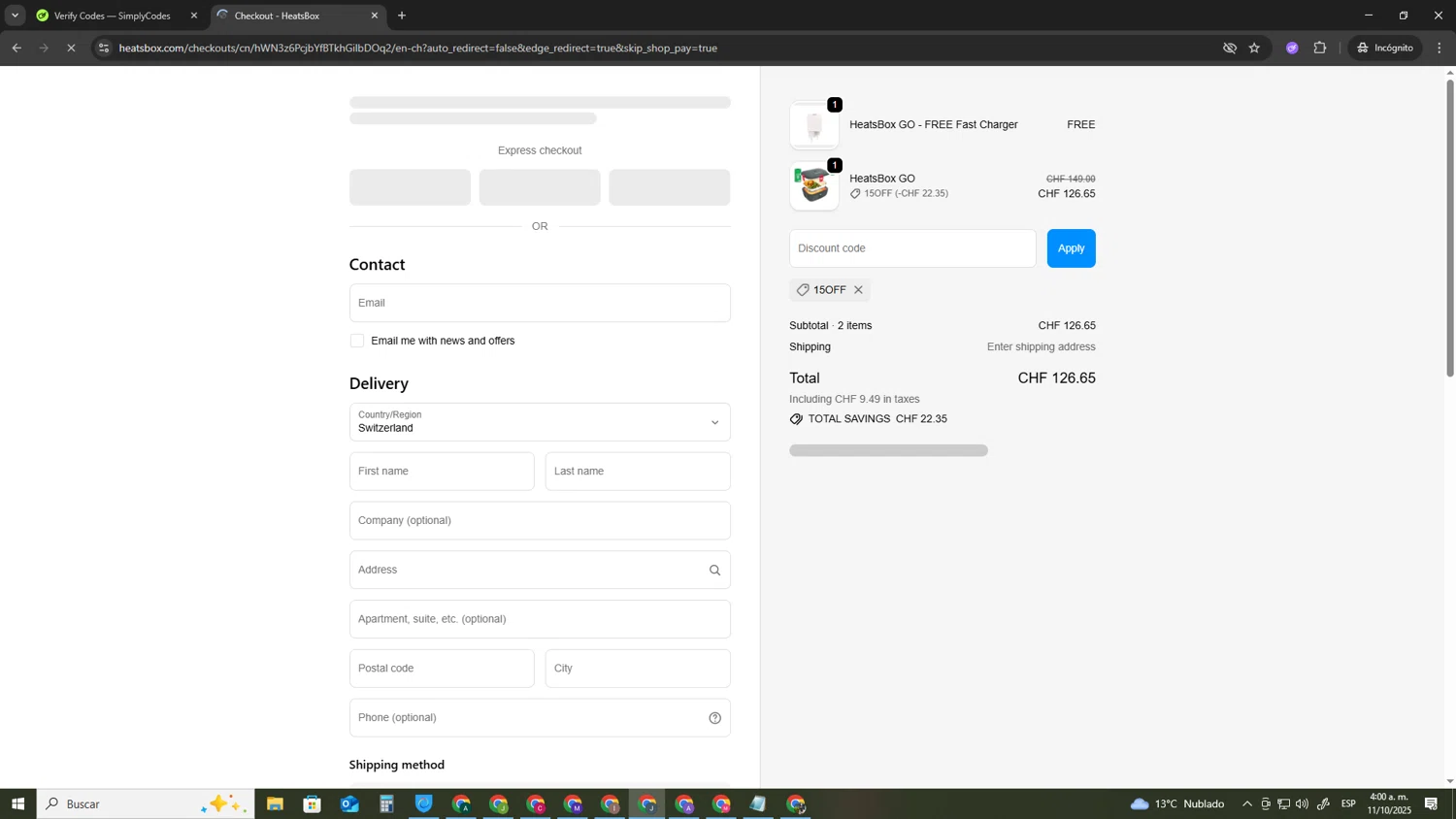This screenshot has height=819, width=1456.
Task: Click the taskbar Buscar search box
Action: (x=146, y=804)
